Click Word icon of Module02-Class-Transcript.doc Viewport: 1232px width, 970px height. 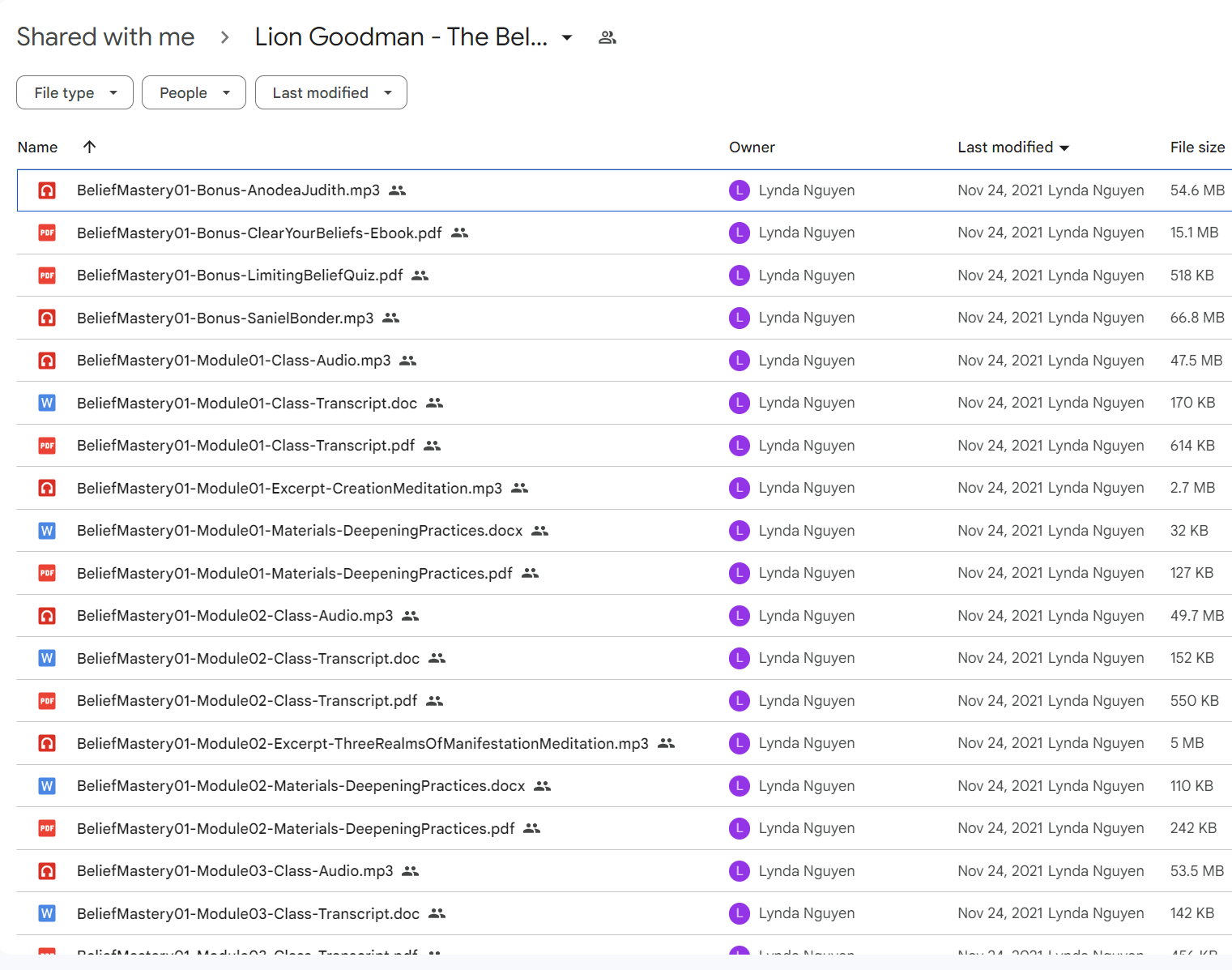click(x=47, y=658)
